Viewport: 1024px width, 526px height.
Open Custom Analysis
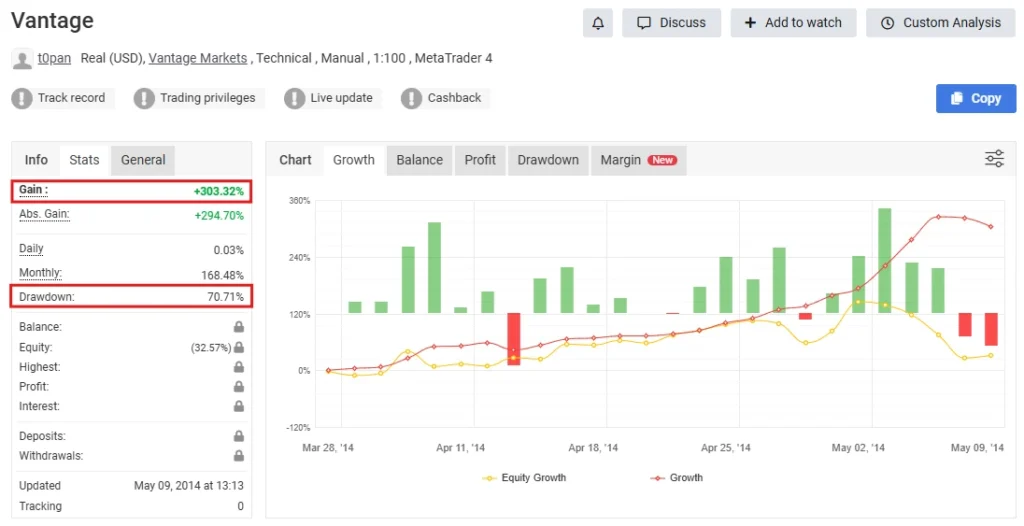pyautogui.click(x=941, y=23)
